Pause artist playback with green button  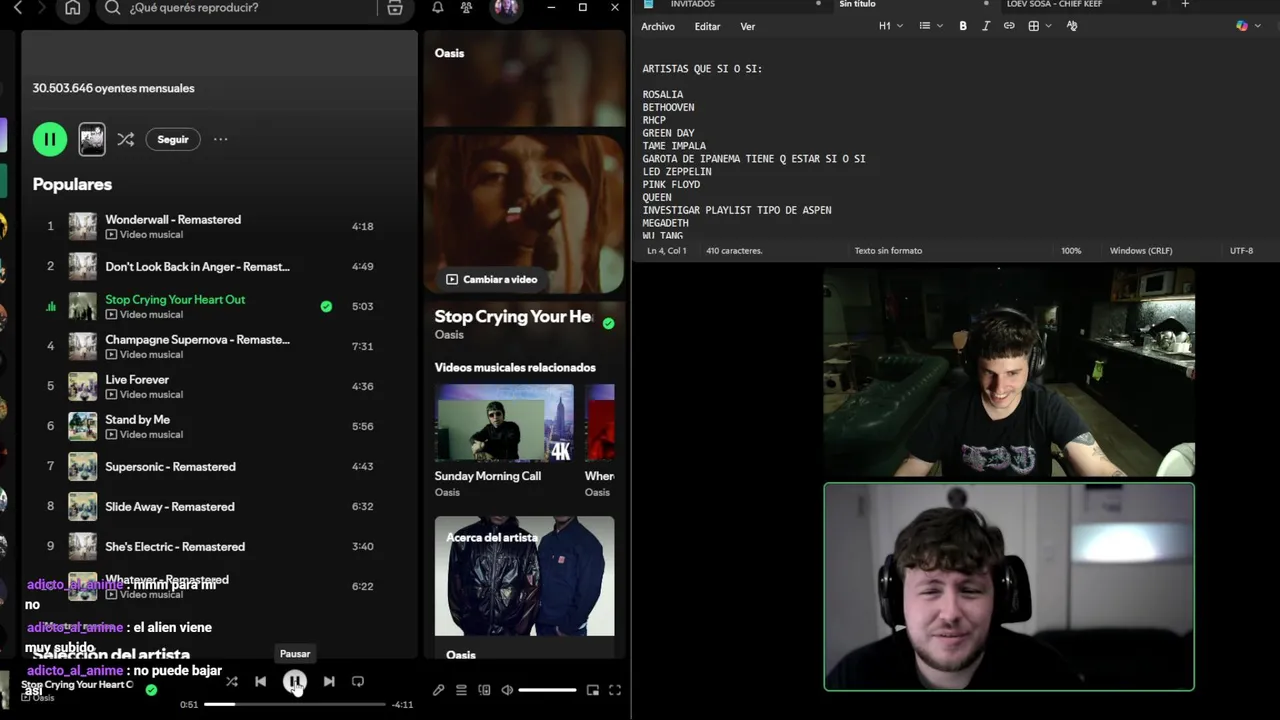tap(50, 139)
